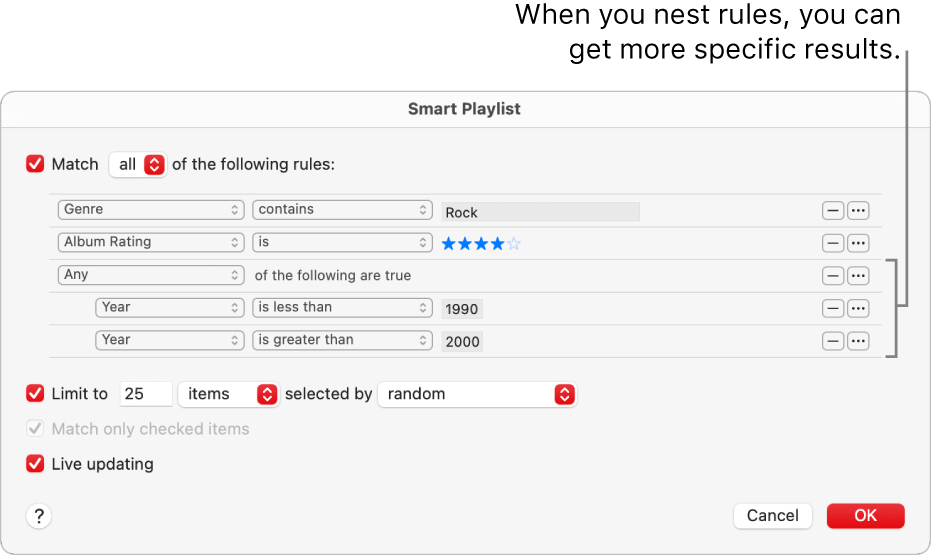Remove the Album Rating rule
This screenshot has width=931, height=556.
(x=832, y=243)
